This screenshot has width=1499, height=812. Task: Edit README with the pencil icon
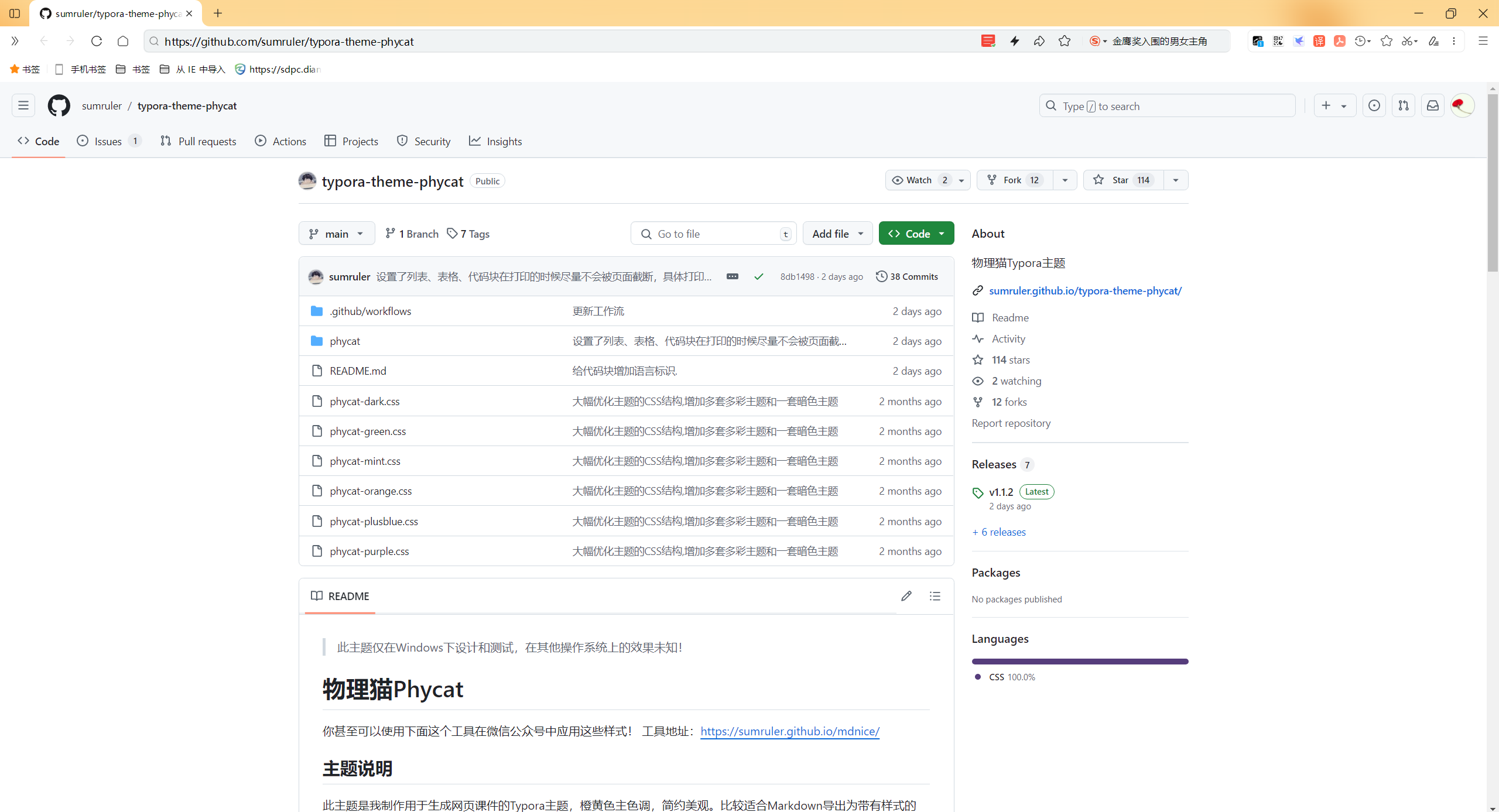(x=906, y=596)
